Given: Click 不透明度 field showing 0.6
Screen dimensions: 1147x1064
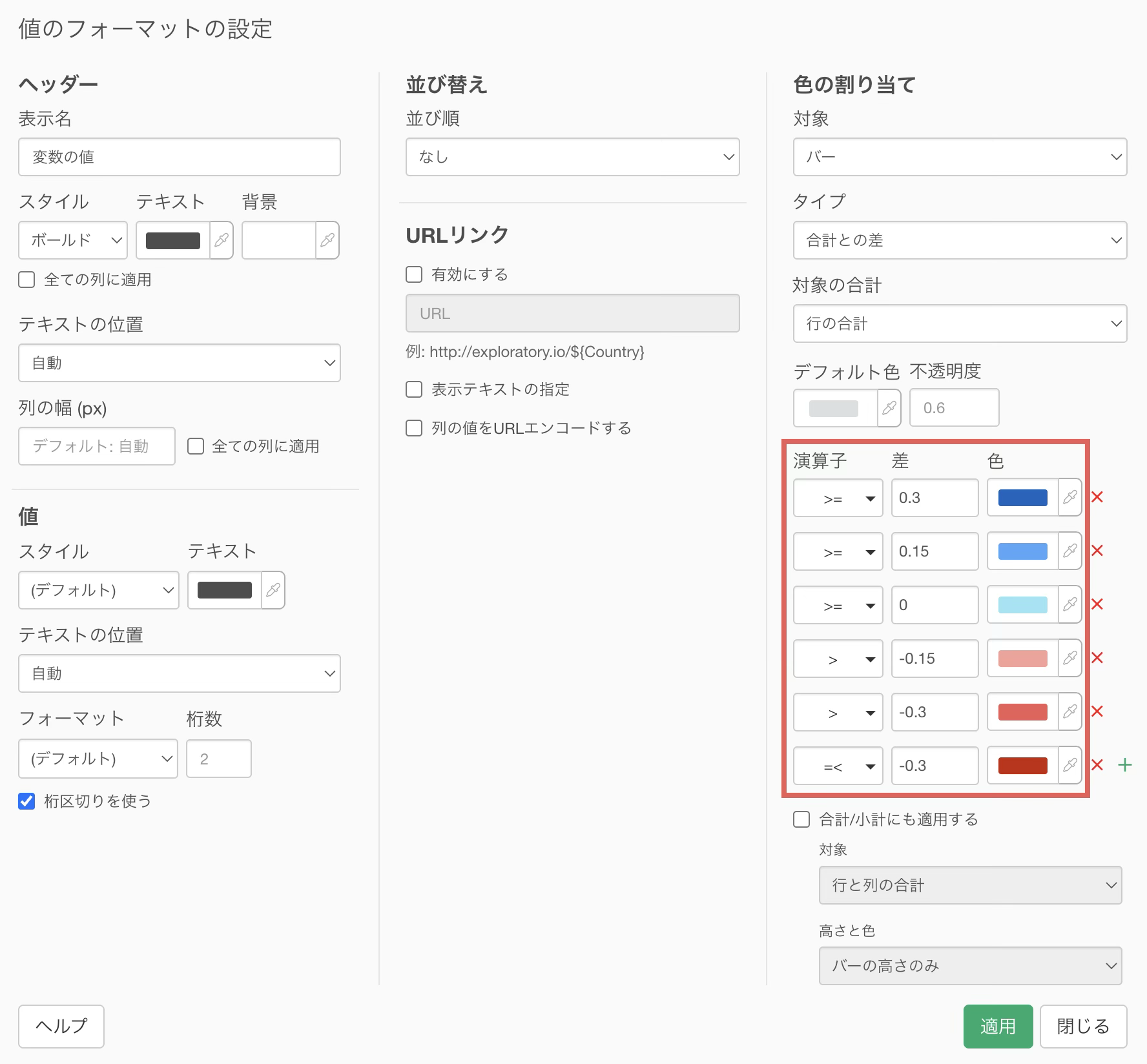Looking at the screenshot, I should pos(955,407).
